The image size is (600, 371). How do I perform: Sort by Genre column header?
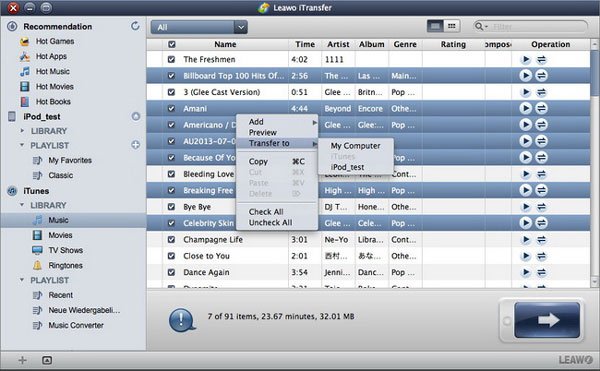(405, 44)
